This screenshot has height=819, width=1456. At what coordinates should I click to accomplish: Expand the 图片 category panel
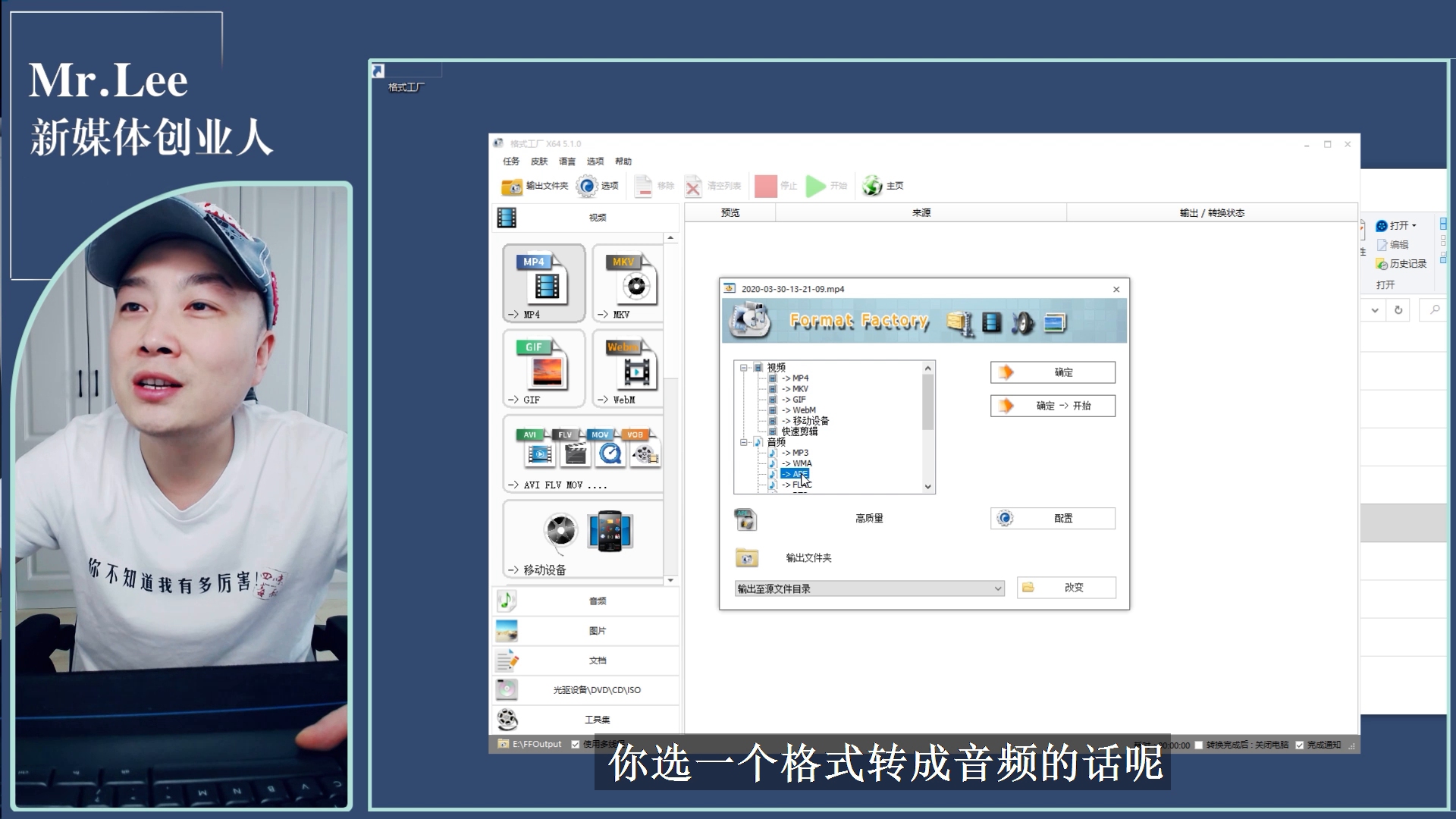pyautogui.click(x=585, y=631)
